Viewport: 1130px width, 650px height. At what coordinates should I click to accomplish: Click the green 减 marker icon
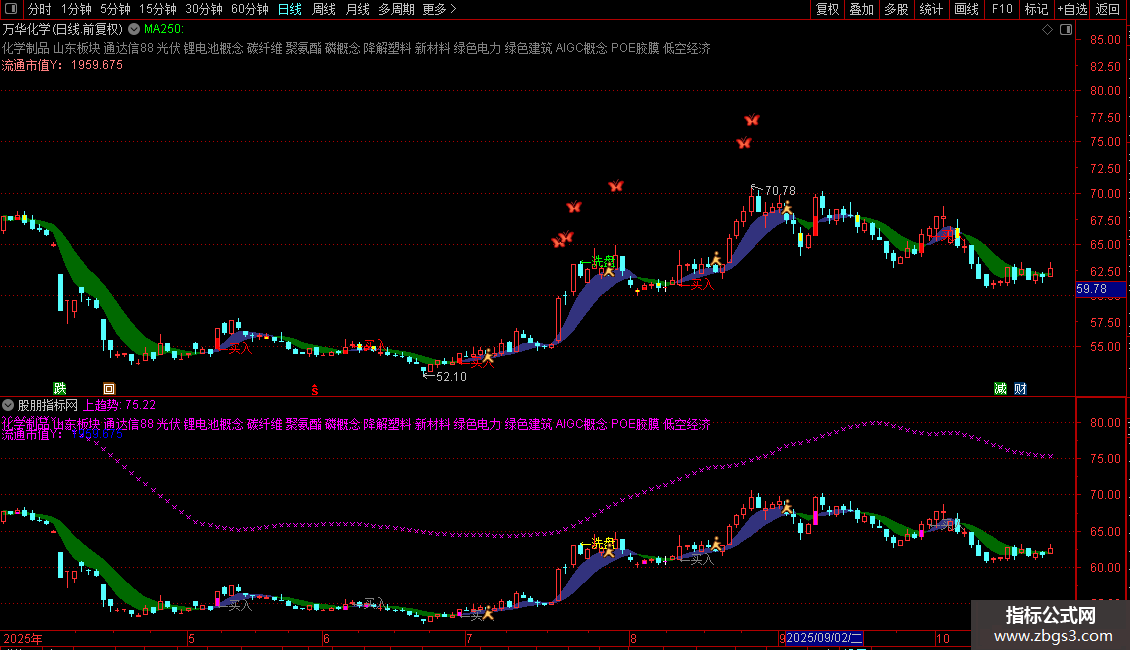(x=1000, y=388)
